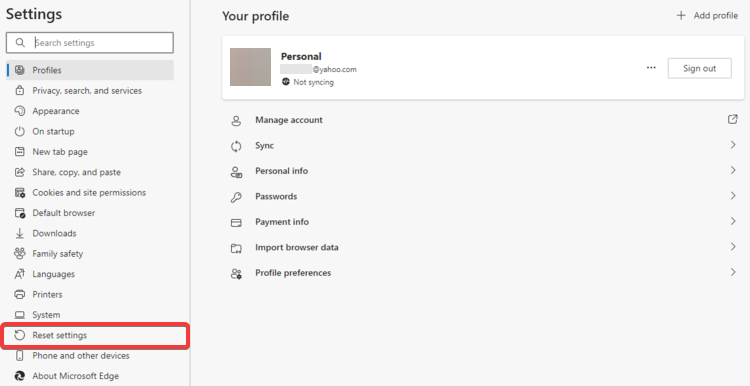
Task: Open Import browser data label
Action: (x=297, y=247)
